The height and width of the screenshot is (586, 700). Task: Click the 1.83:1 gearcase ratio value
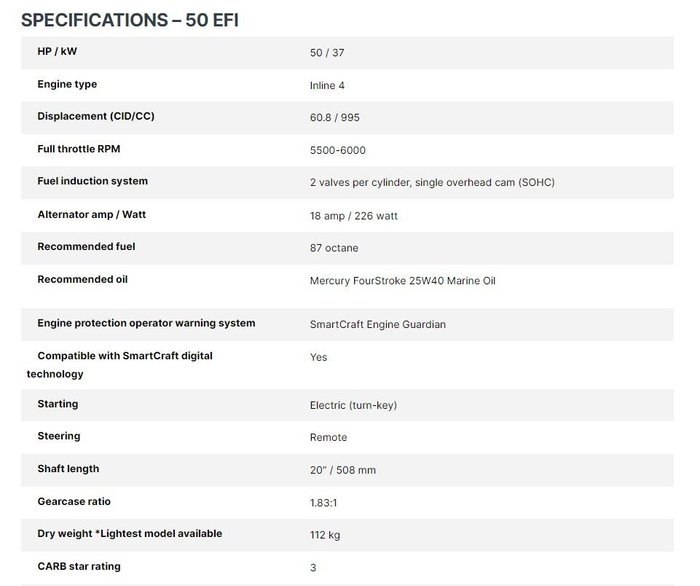[x=323, y=503]
